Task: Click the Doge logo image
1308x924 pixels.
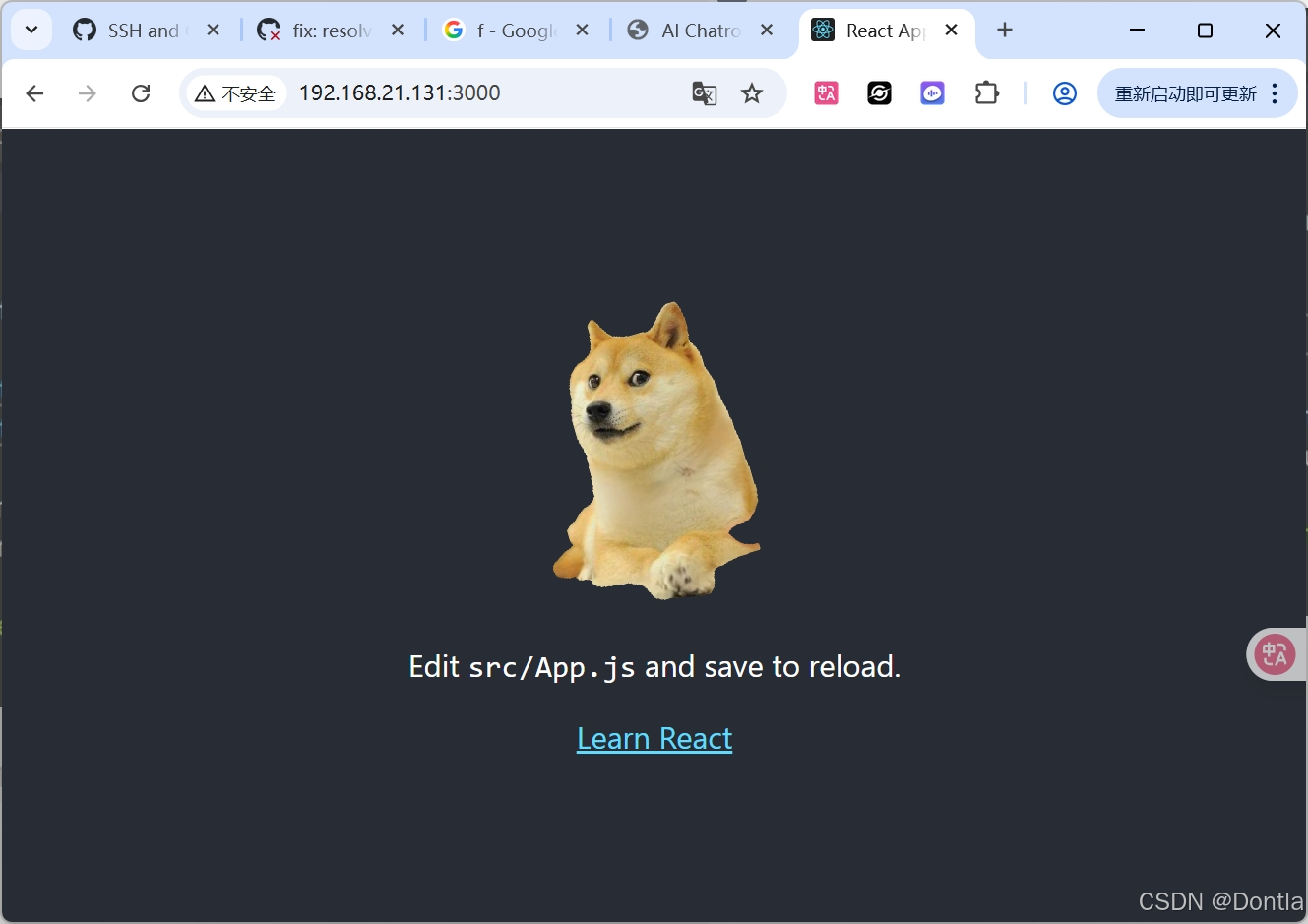Action: click(x=655, y=451)
